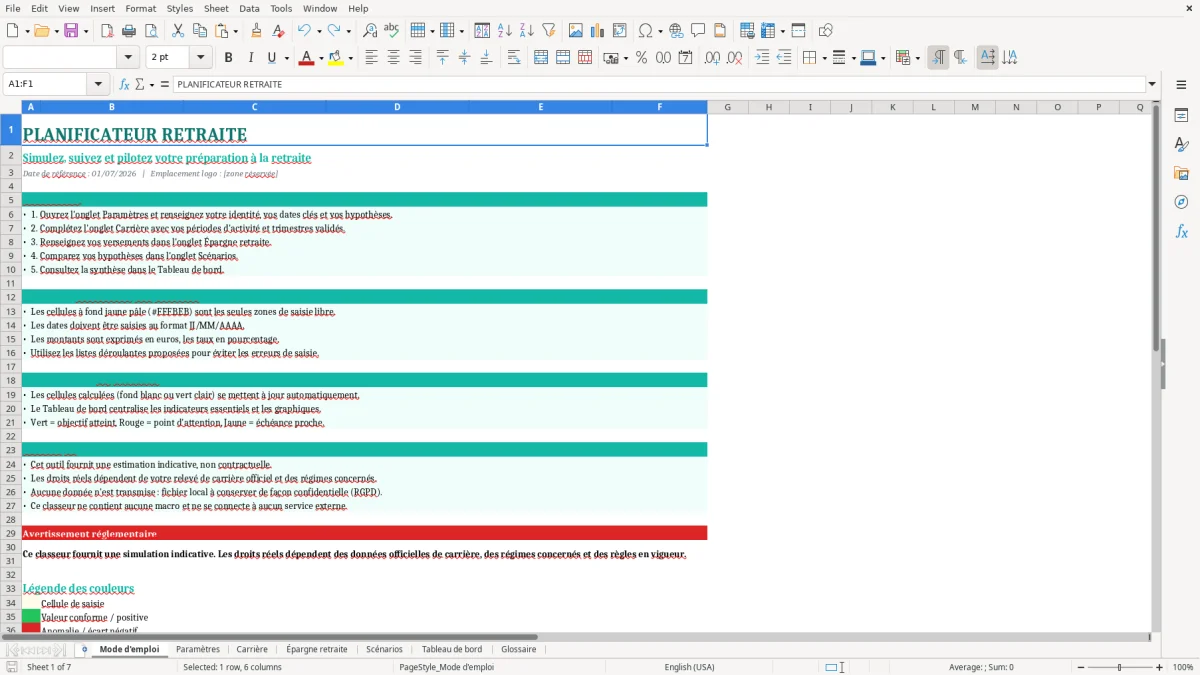Select column G header
1200x675 pixels.
click(727, 107)
